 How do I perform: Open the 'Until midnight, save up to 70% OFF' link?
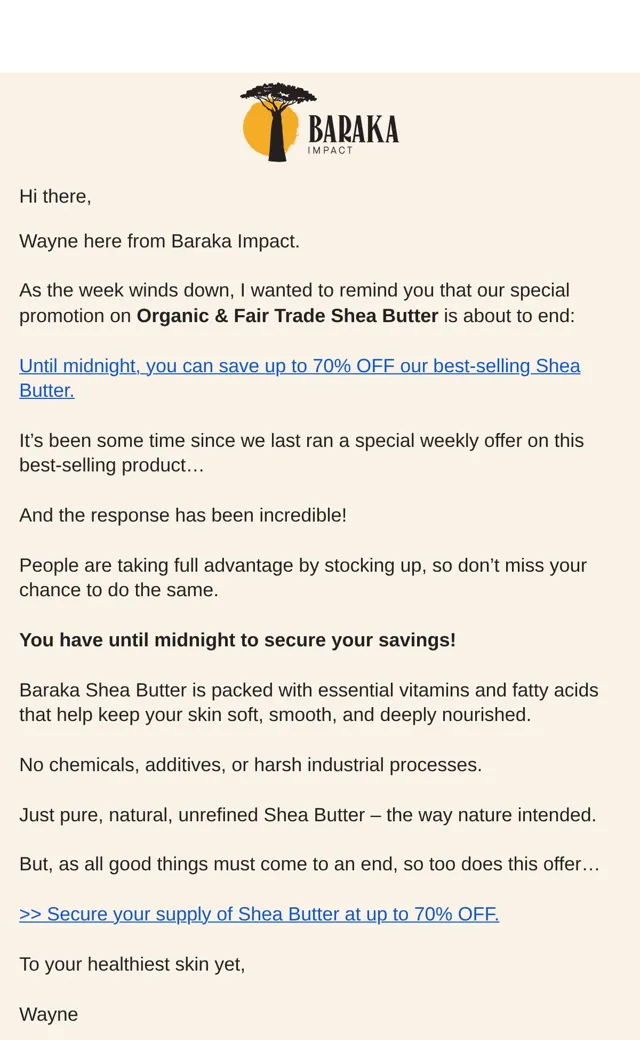(x=300, y=378)
